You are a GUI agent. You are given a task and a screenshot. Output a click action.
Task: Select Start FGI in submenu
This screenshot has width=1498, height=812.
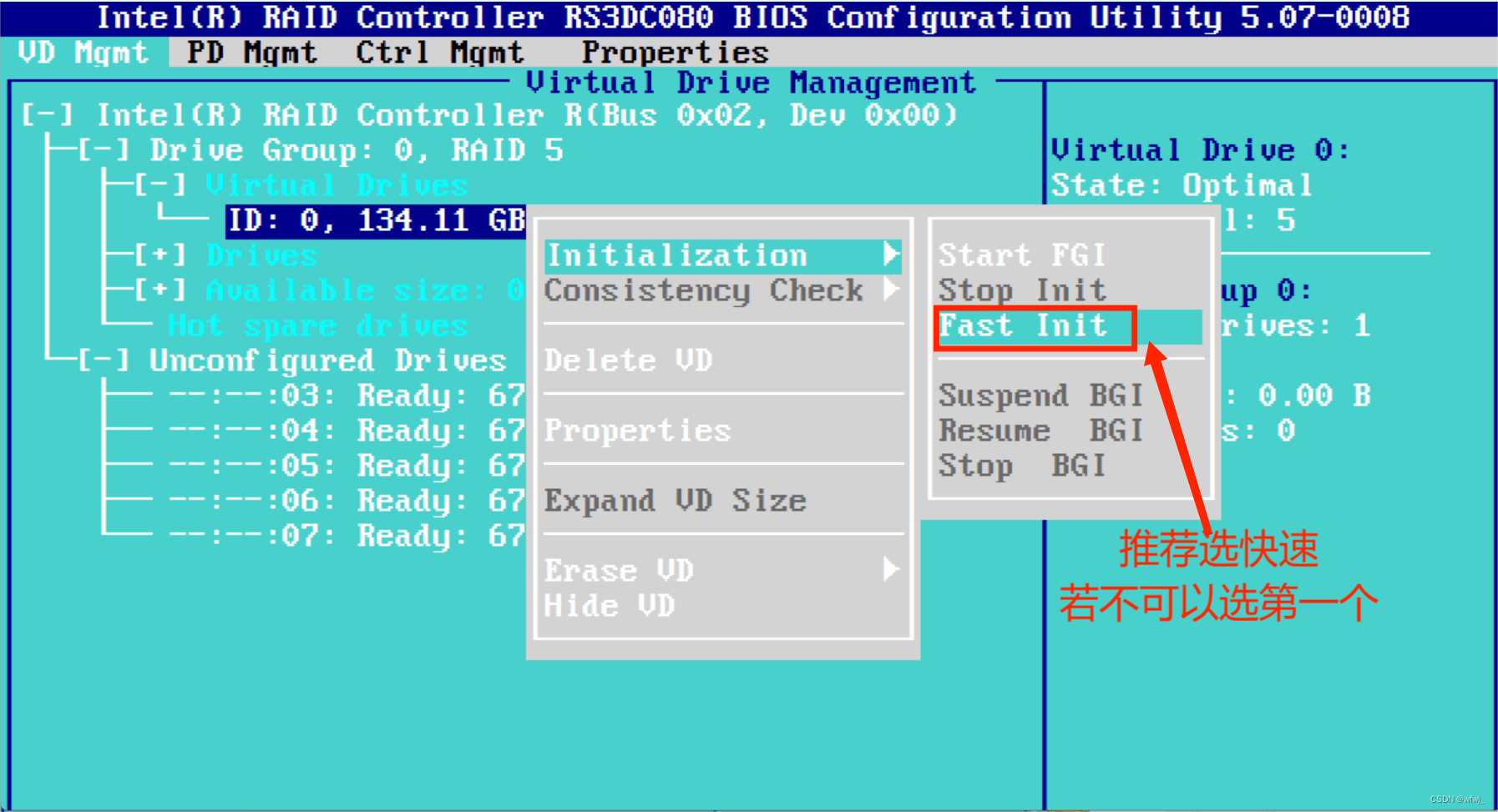(1022, 255)
